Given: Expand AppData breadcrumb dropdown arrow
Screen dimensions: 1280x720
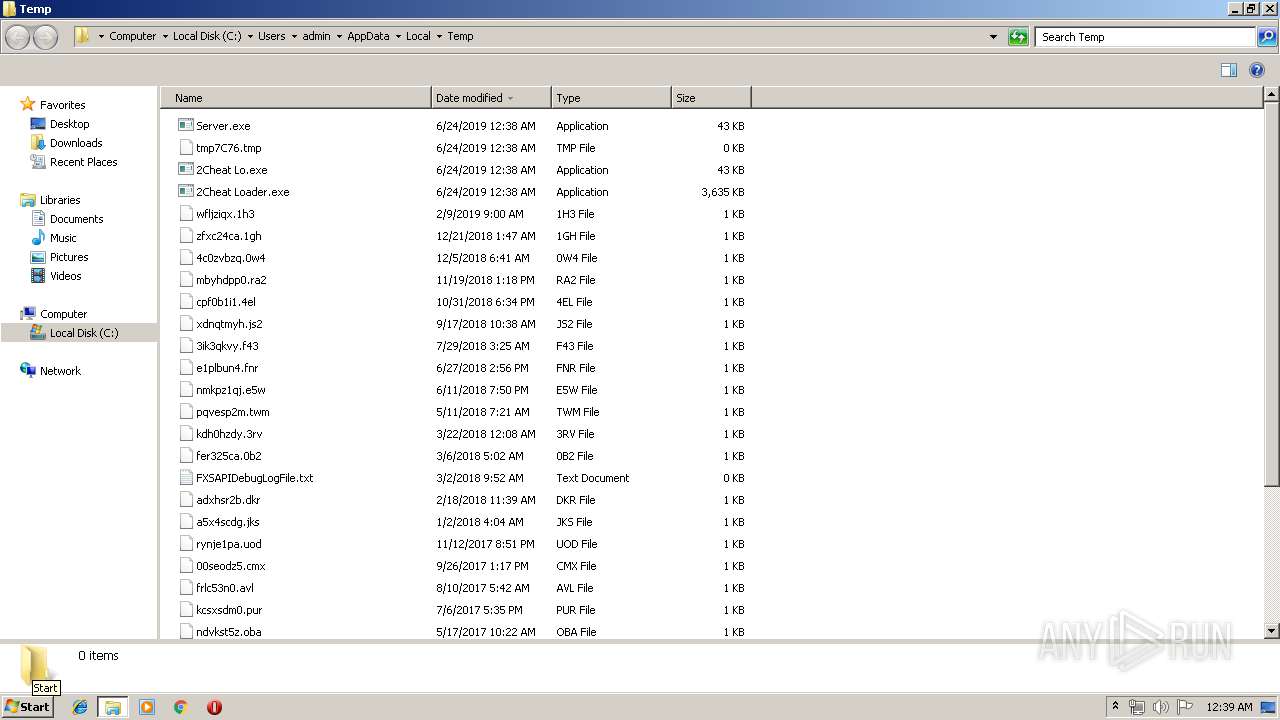Looking at the screenshot, I should [x=398, y=37].
